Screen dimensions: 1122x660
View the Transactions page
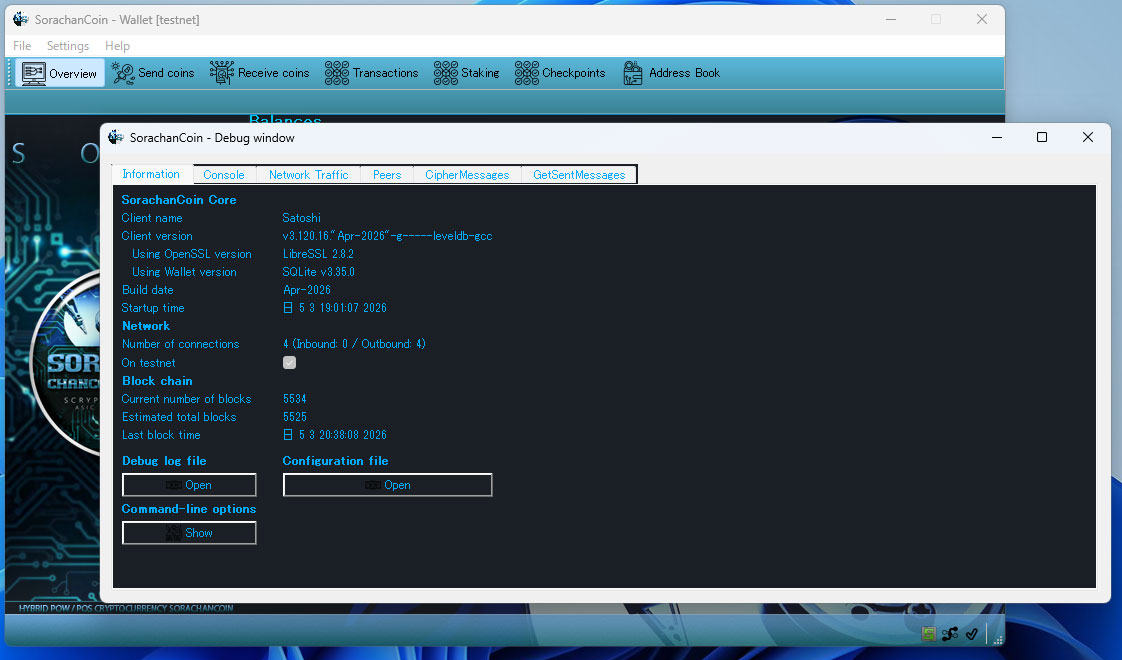(x=371, y=73)
